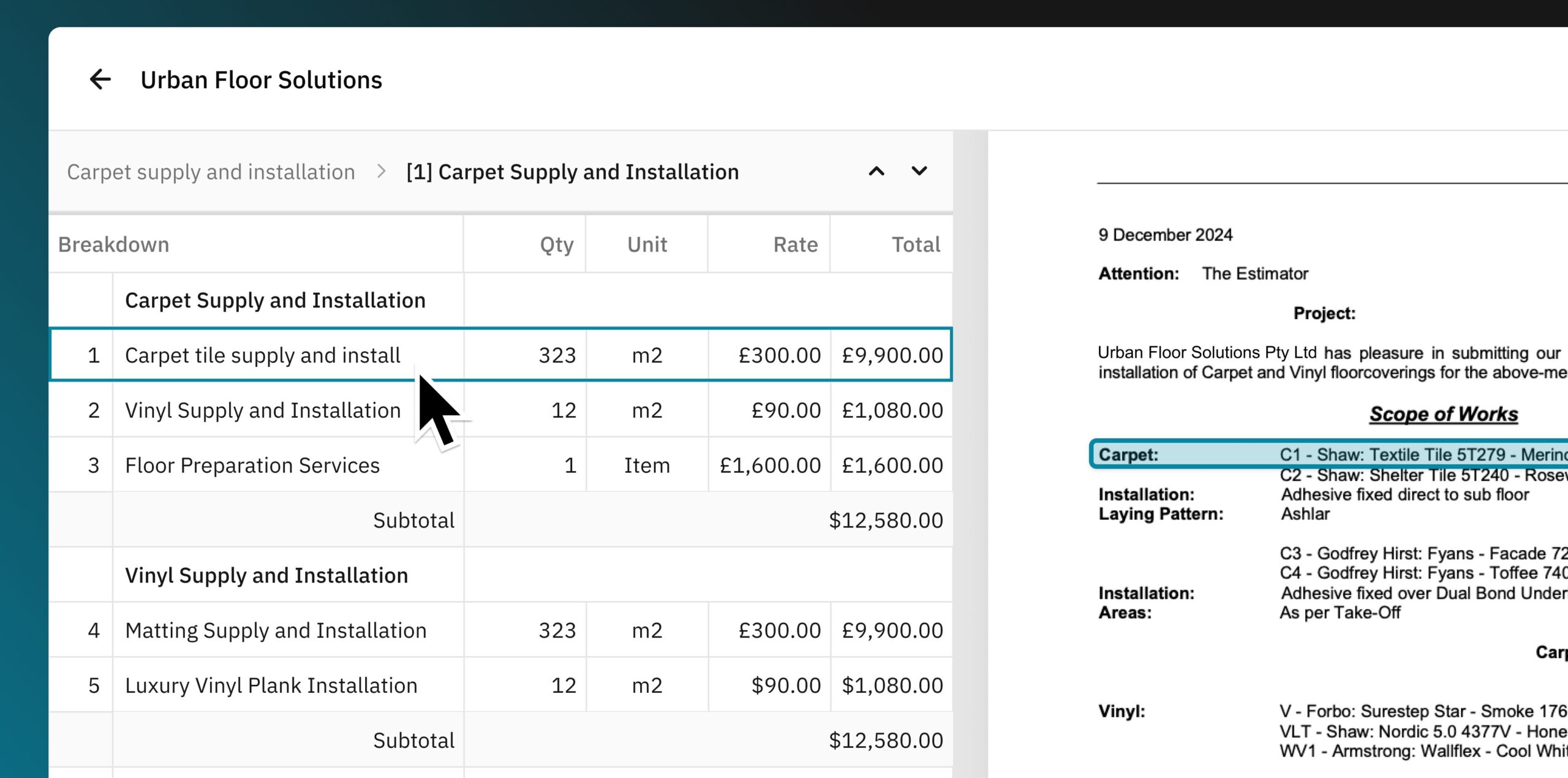Click the Qty cell showing 323
Screen dimensions: 1568x778
point(556,354)
